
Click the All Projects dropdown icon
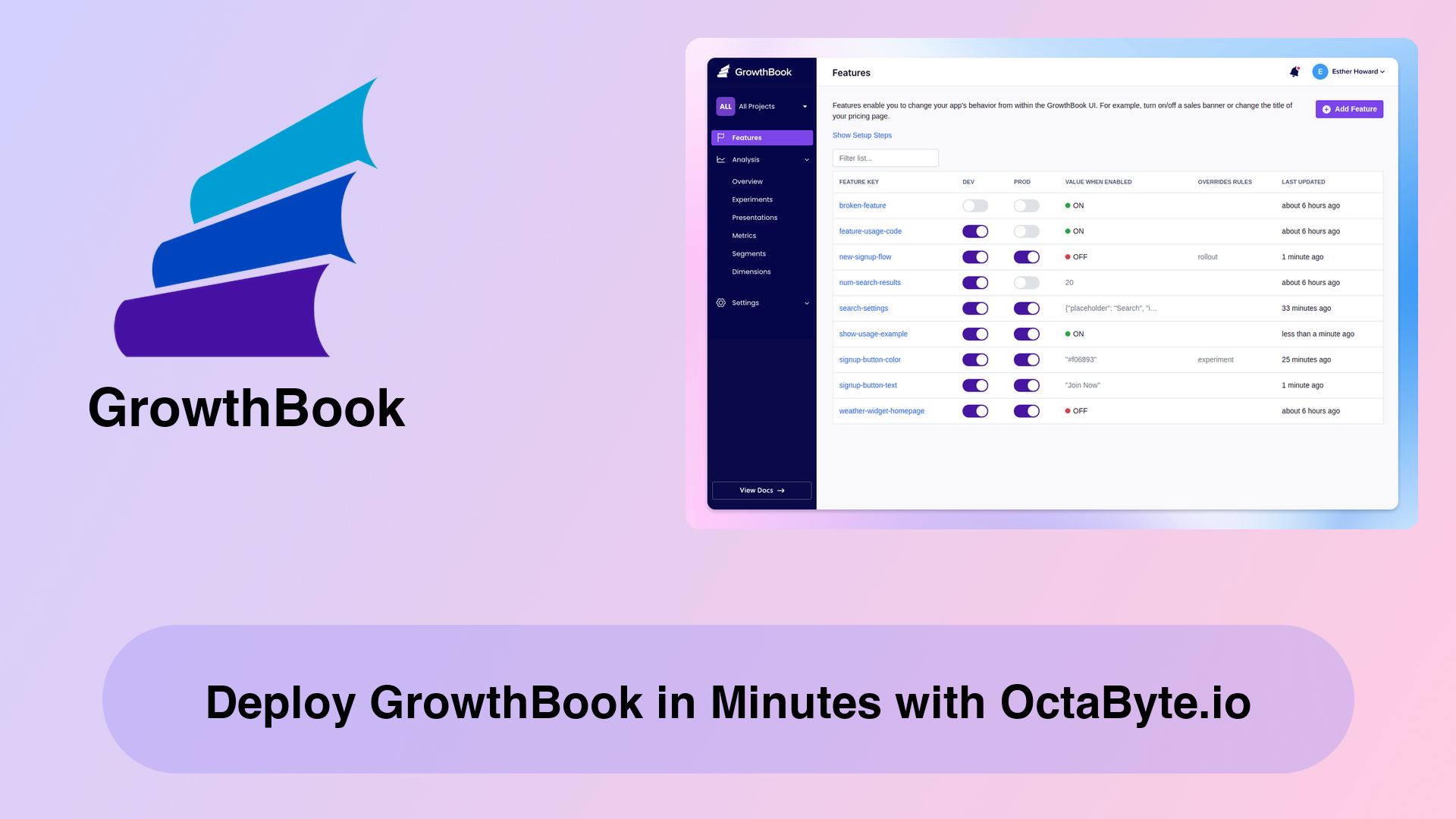coord(805,106)
